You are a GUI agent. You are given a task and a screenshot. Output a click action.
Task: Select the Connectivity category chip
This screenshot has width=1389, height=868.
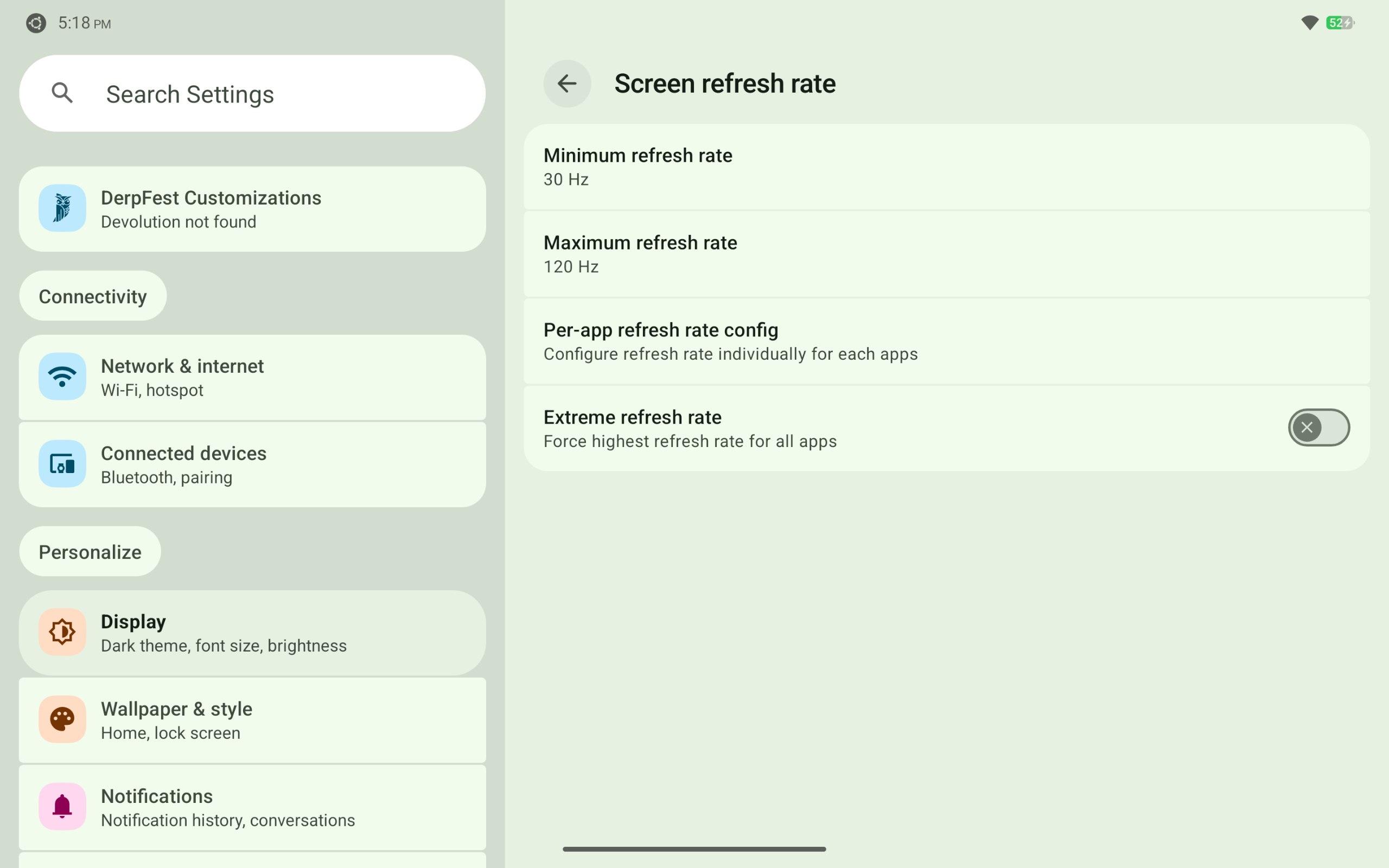pyautogui.click(x=93, y=296)
